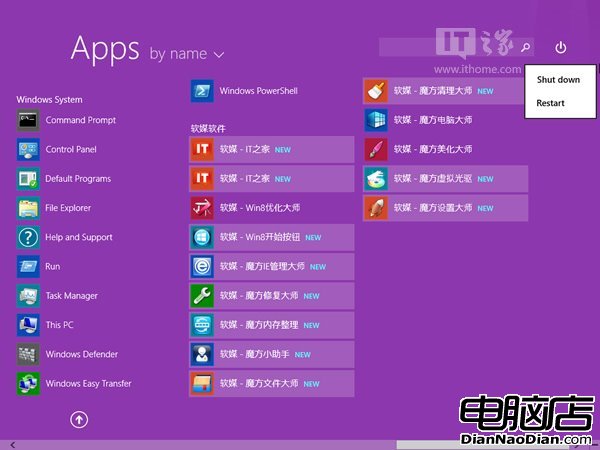
Task: Click the Run label
Action: pyautogui.click(x=53, y=267)
